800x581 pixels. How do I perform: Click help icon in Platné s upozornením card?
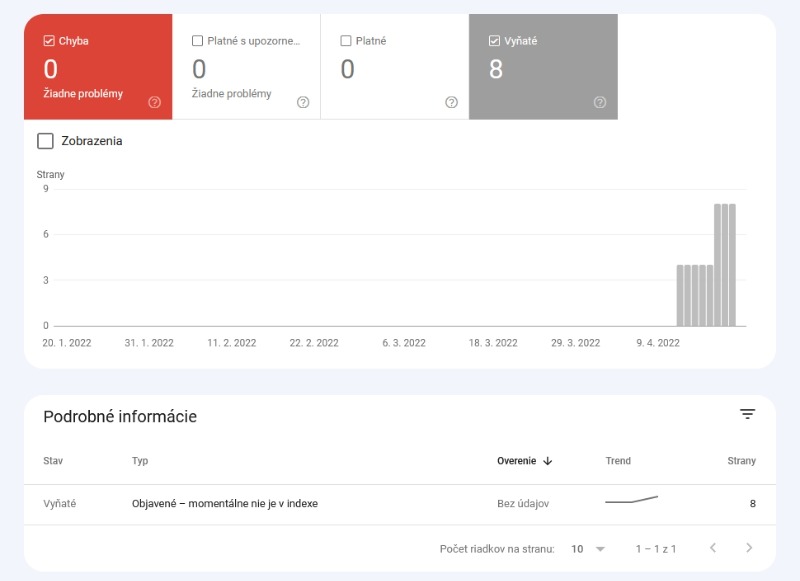(x=303, y=102)
